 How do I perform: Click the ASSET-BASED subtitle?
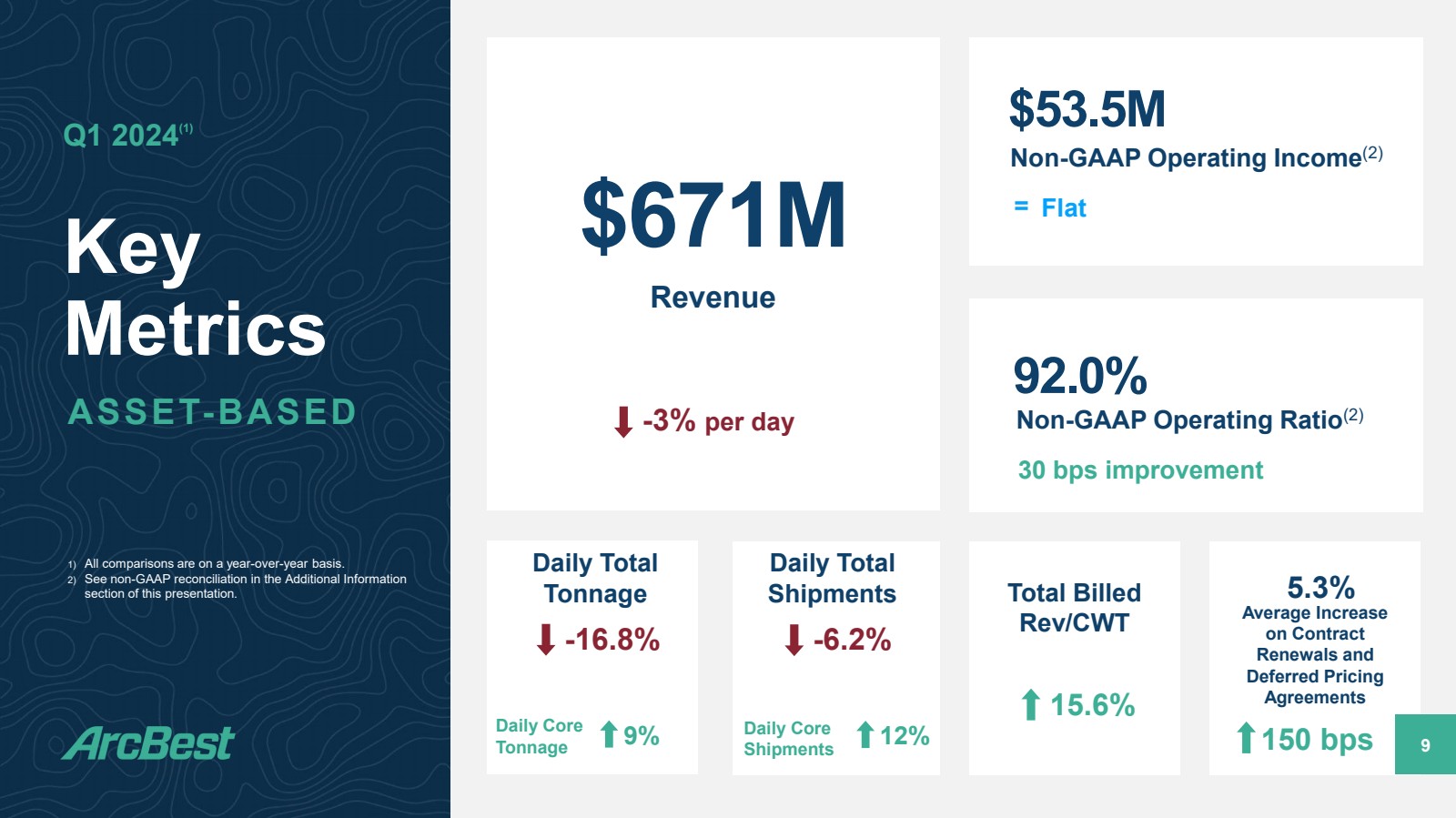(212, 412)
